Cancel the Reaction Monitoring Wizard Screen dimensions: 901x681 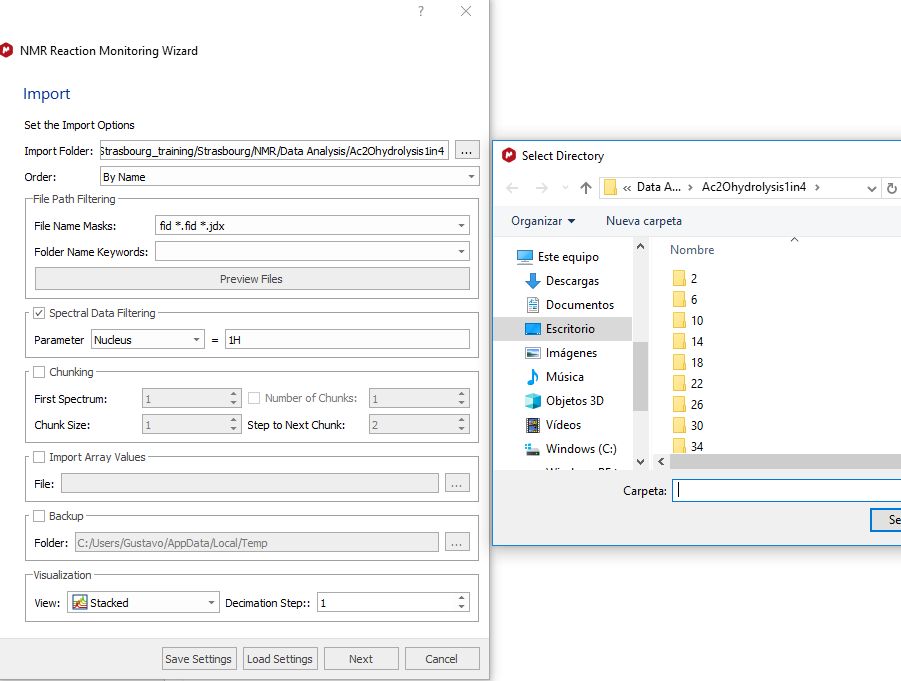click(441, 659)
